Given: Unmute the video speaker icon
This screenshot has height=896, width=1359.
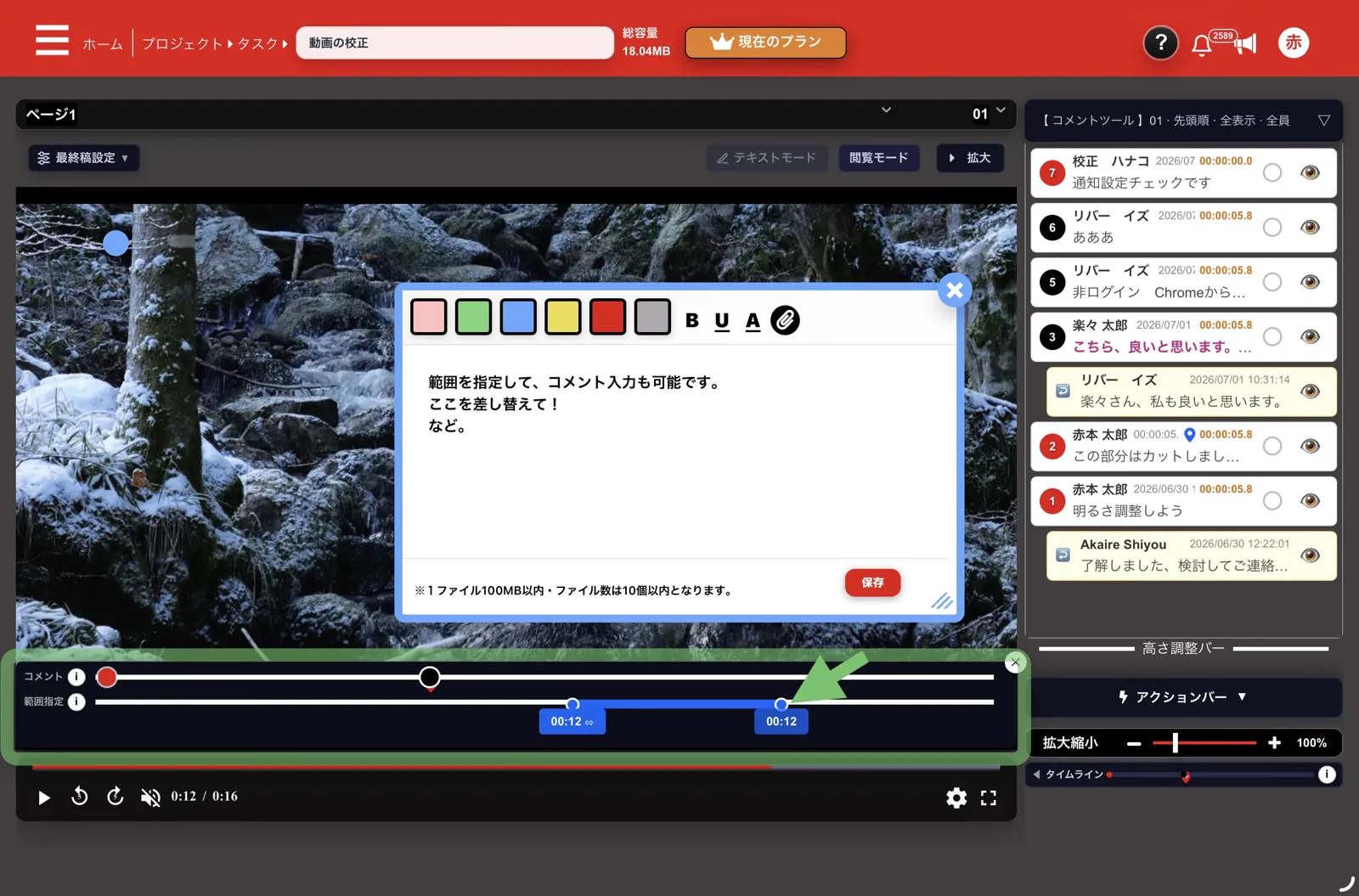Looking at the screenshot, I should point(150,797).
